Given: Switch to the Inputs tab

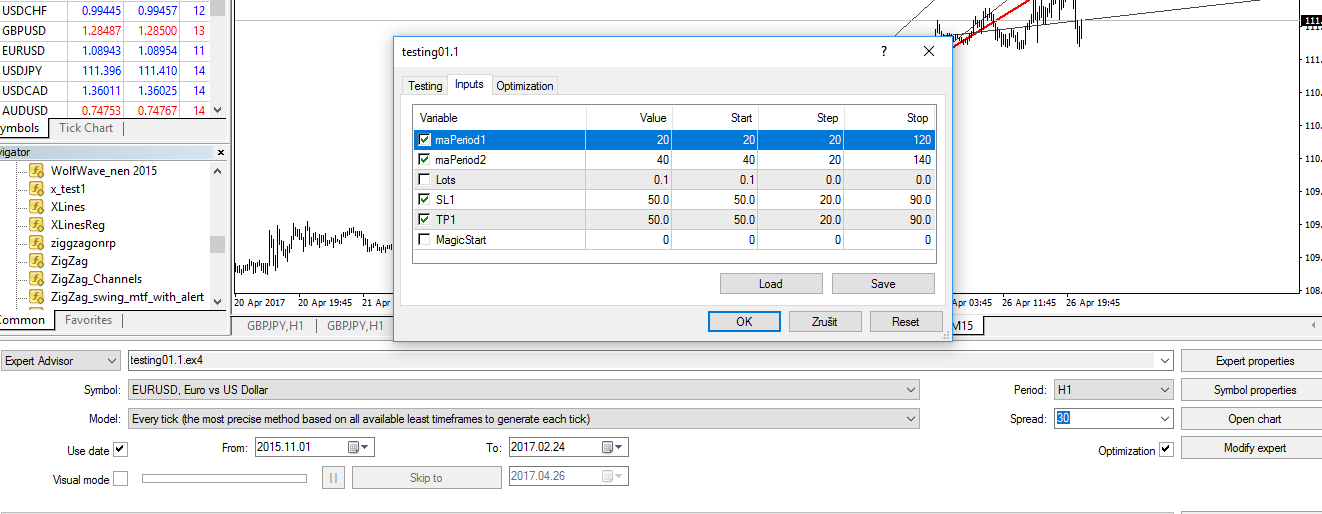Looking at the screenshot, I should 469,84.
